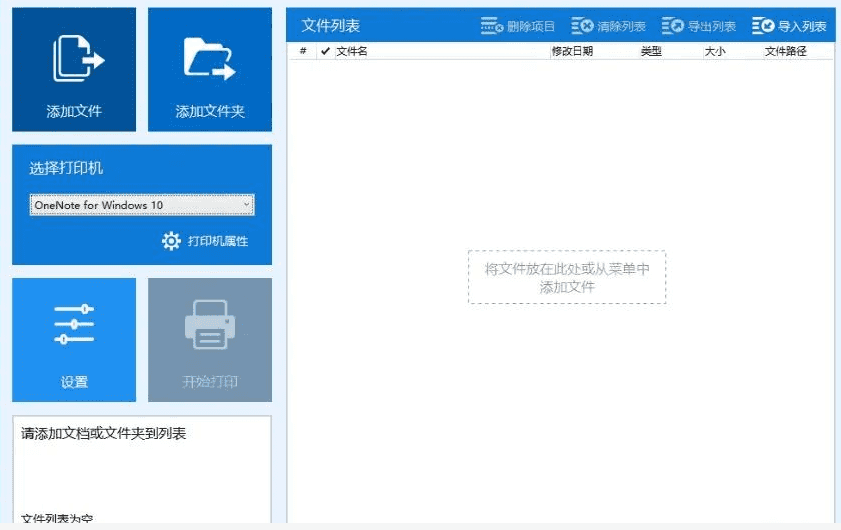The width and height of the screenshot is (841, 530).
Task: Click the dashed drop zone 将文件放在此处
Action: 567,277
